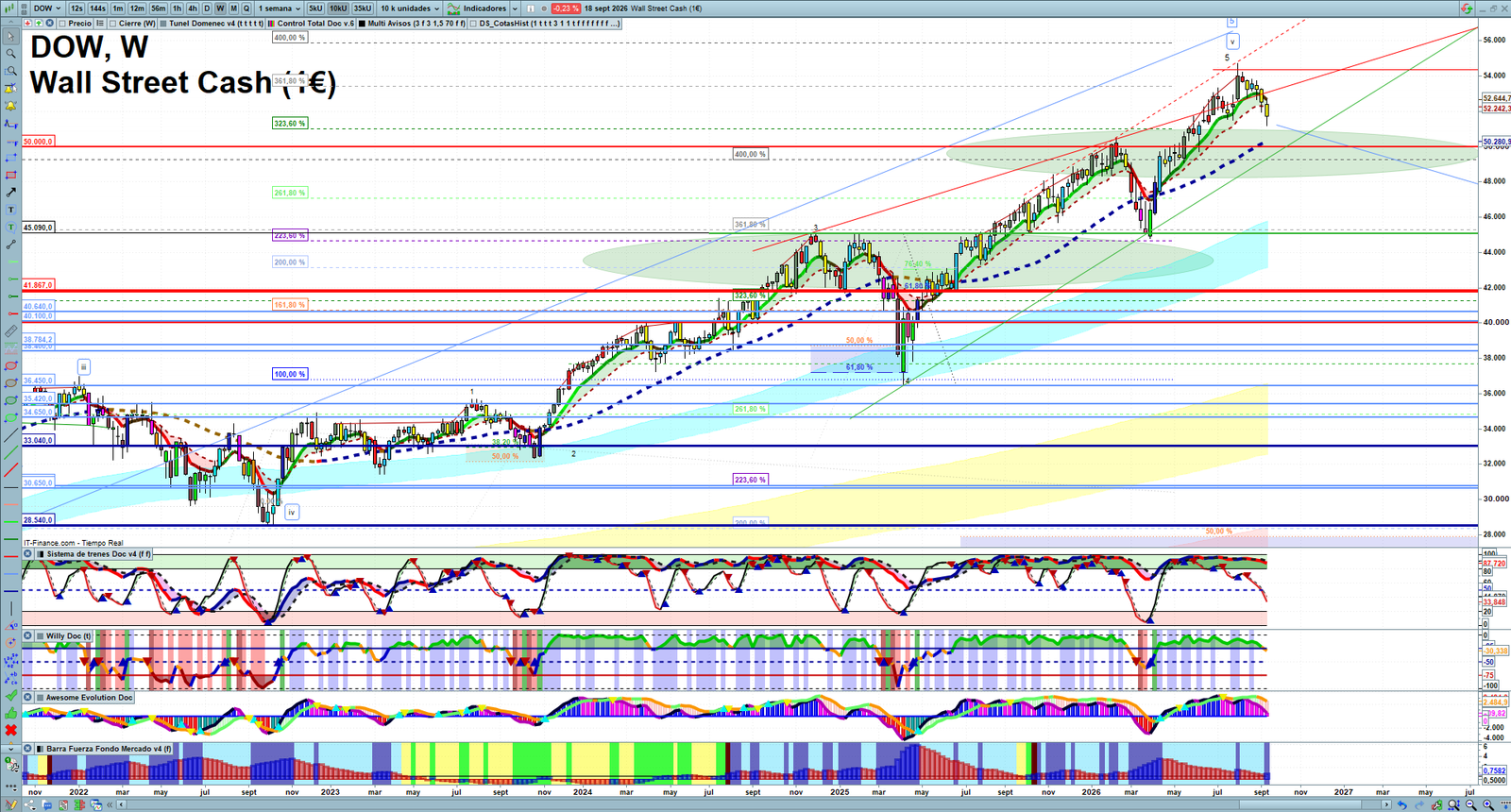Click the blue X icon beside Precio
Viewport: 1511px width, 812px height.
[x=49, y=24]
